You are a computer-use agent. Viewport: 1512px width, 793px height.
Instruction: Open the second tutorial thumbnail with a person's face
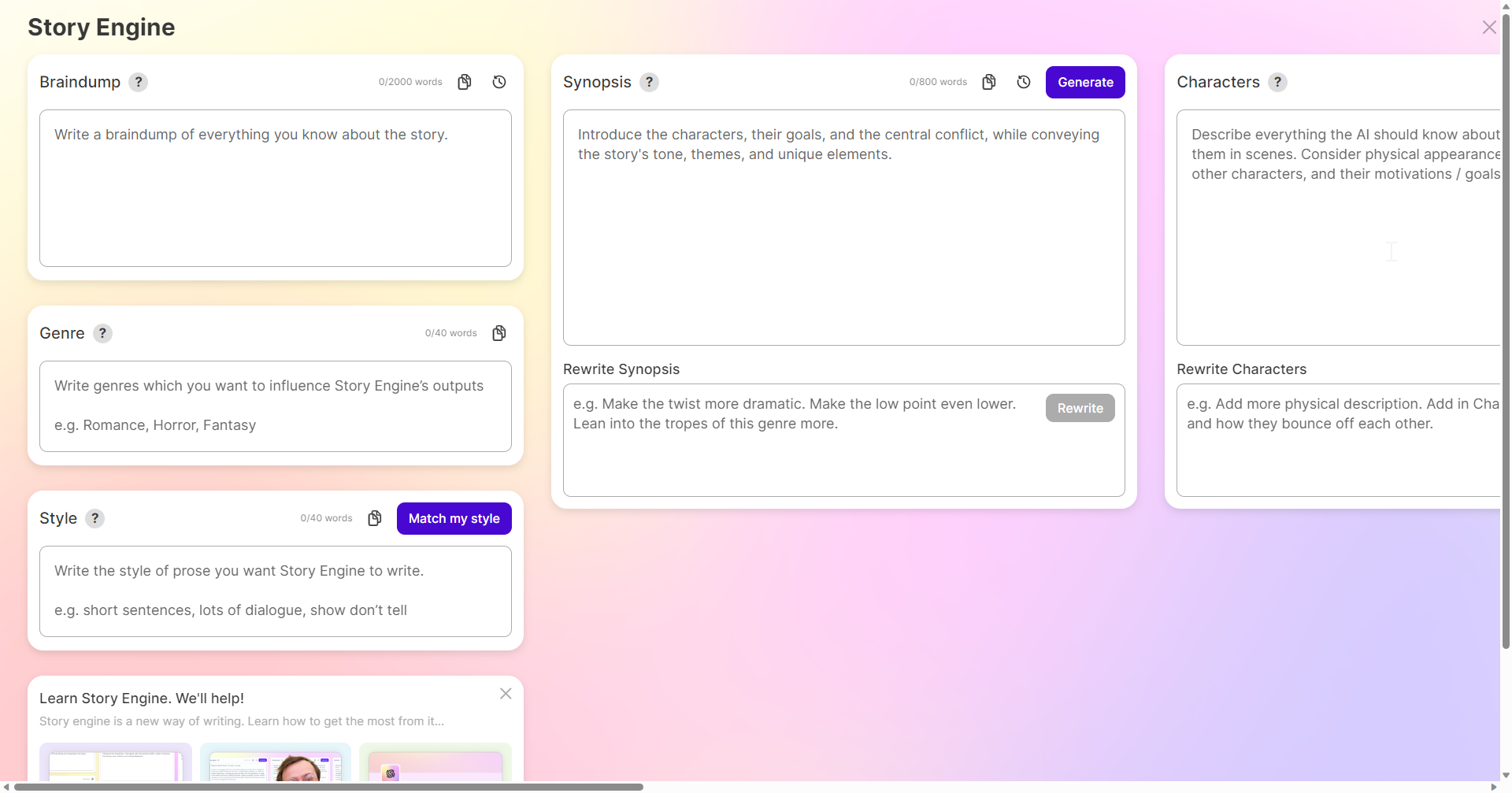coord(276,762)
